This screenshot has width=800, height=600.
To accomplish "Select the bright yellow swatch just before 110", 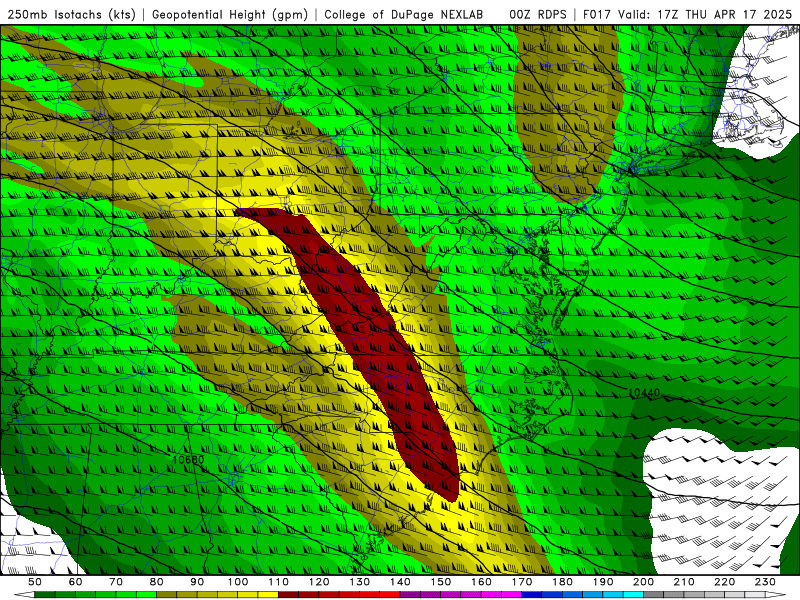I will 268,595.
